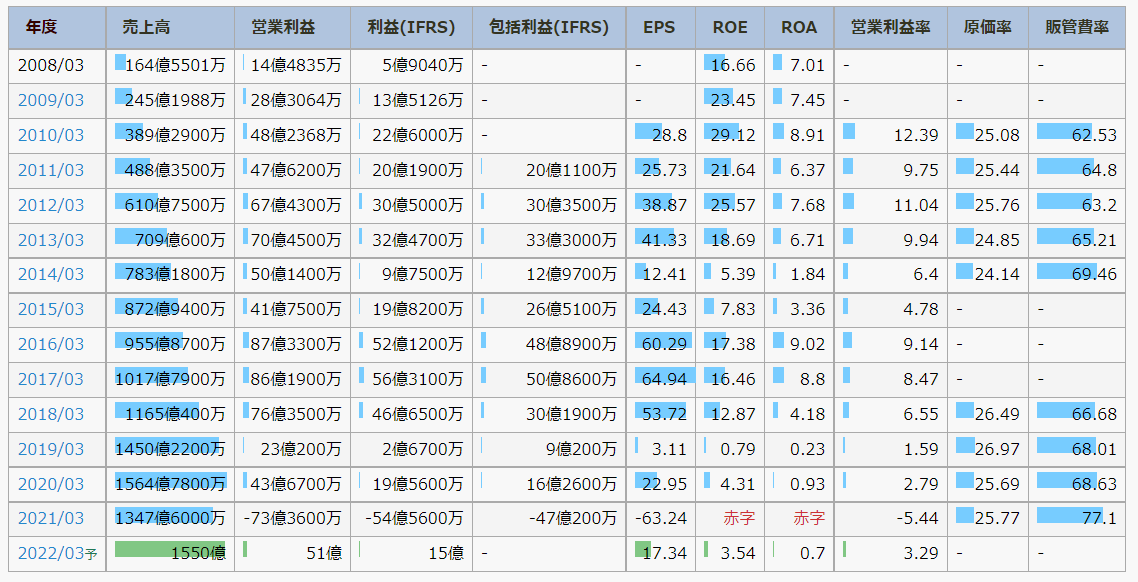Select ROA value 9.02
This screenshot has width=1138, height=582.
pos(808,344)
